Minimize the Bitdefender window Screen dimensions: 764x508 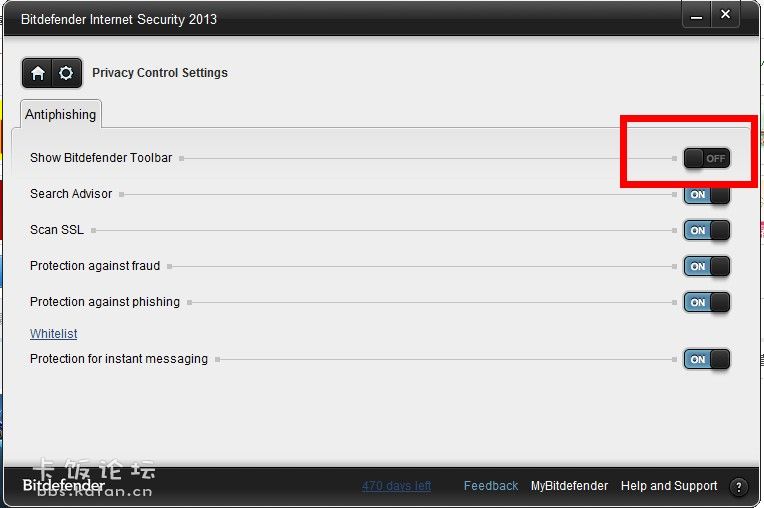pos(698,15)
